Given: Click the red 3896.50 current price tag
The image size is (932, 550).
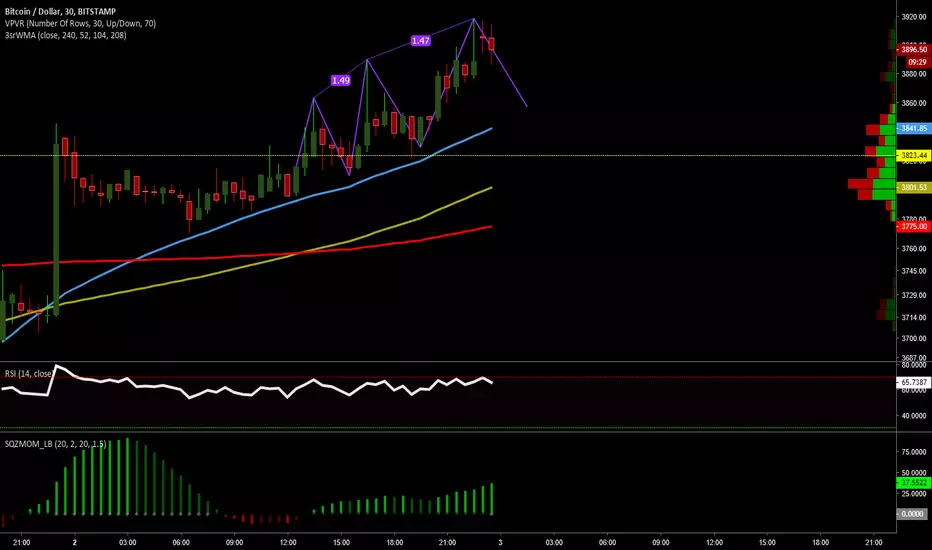Looking at the screenshot, I should click(x=914, y=49).
